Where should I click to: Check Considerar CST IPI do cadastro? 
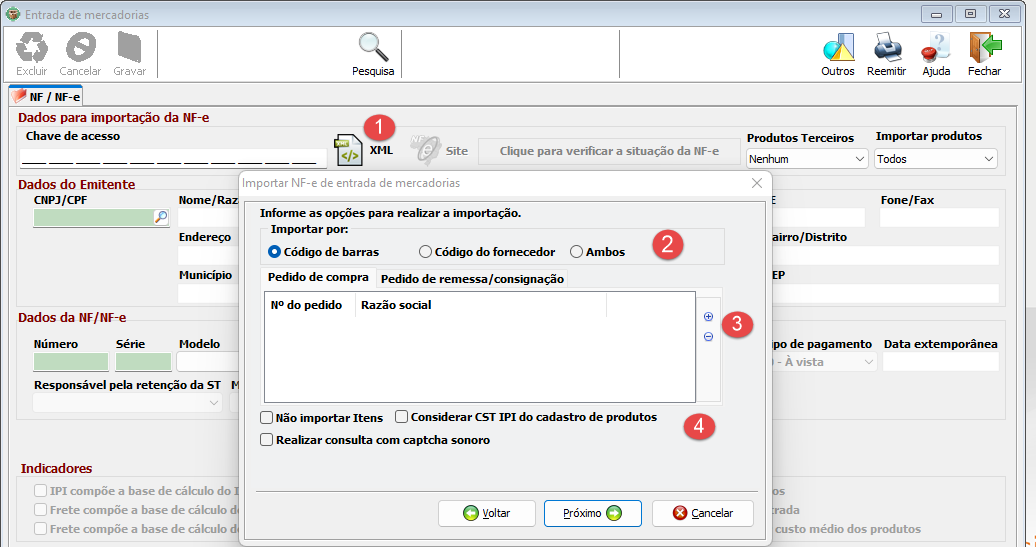click(x=402, y=417)
